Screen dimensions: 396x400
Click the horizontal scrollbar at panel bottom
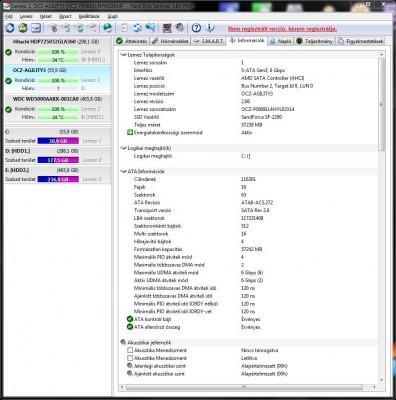coord(244,387)
